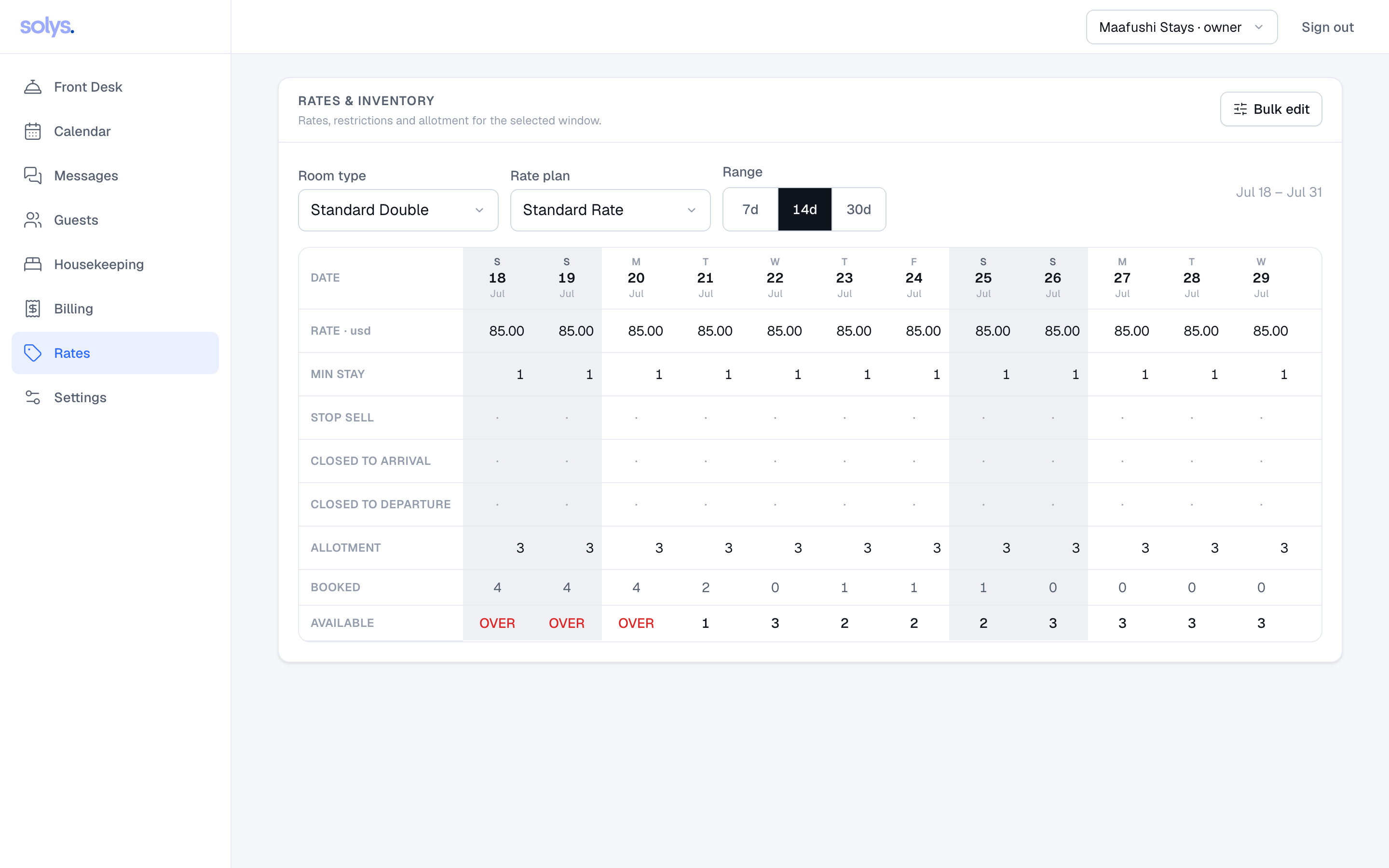Go to Billing section

coord(115,309)
